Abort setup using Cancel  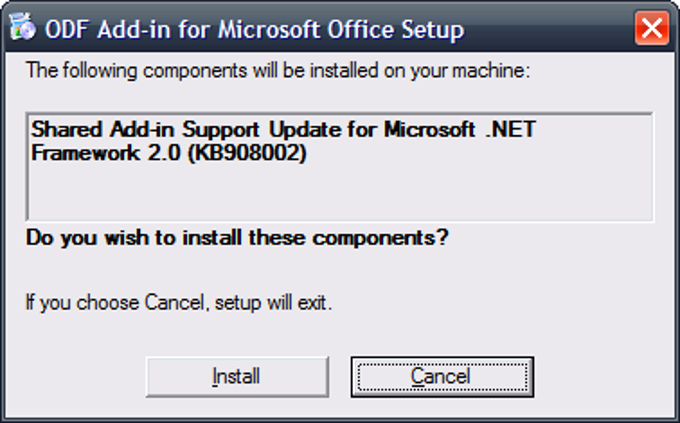point(442,377)
